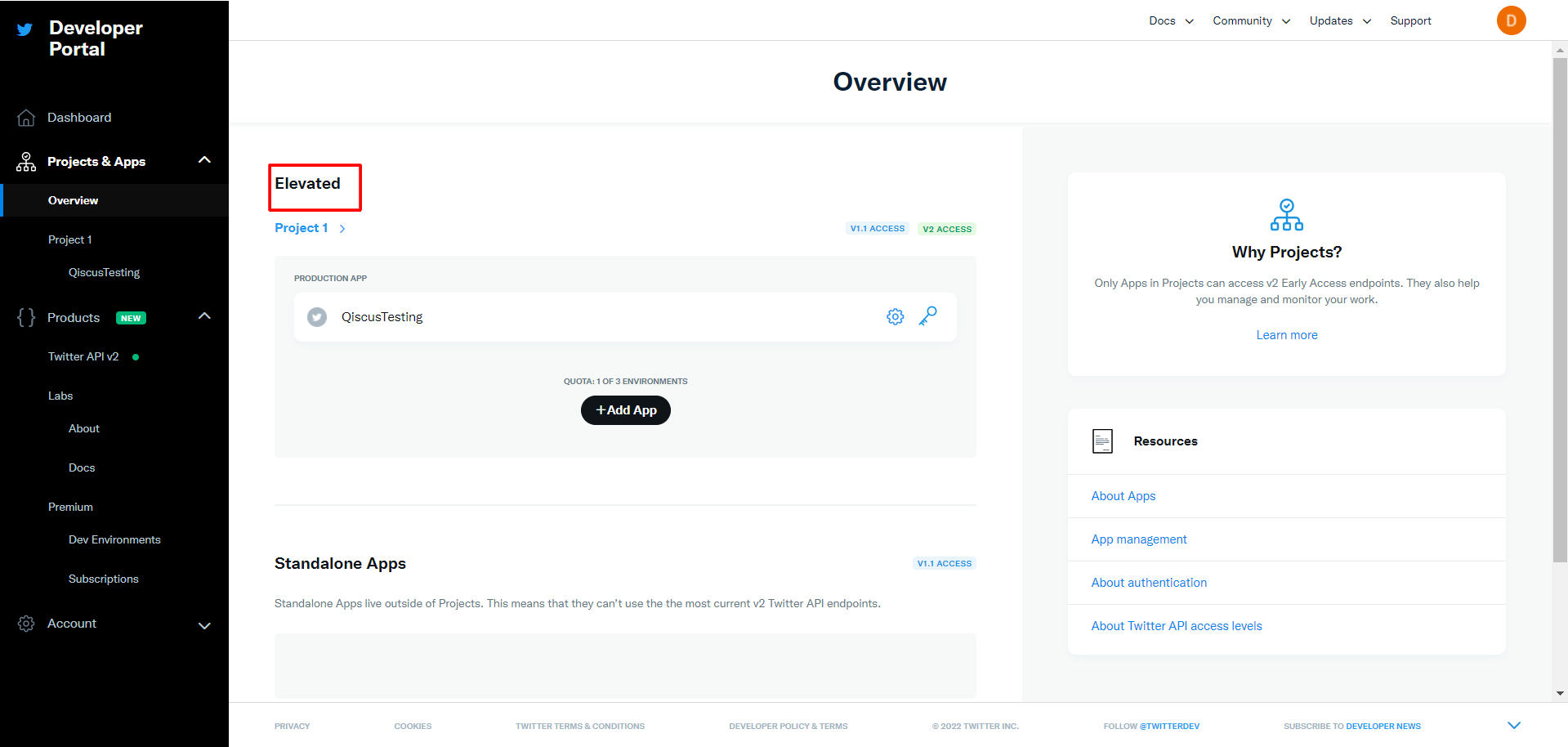This screenshot has height=747, width=1568.
Task: Click the Projects & Apps sidebar label
Action: click(96, 162)
